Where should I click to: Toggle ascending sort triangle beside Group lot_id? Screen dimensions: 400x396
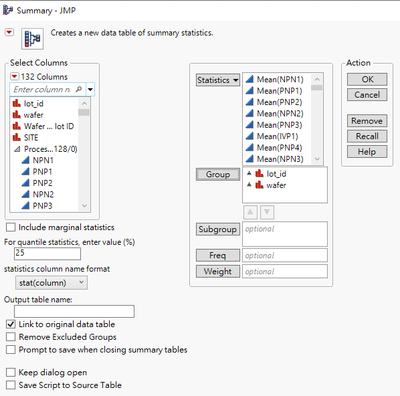[249, 173]
